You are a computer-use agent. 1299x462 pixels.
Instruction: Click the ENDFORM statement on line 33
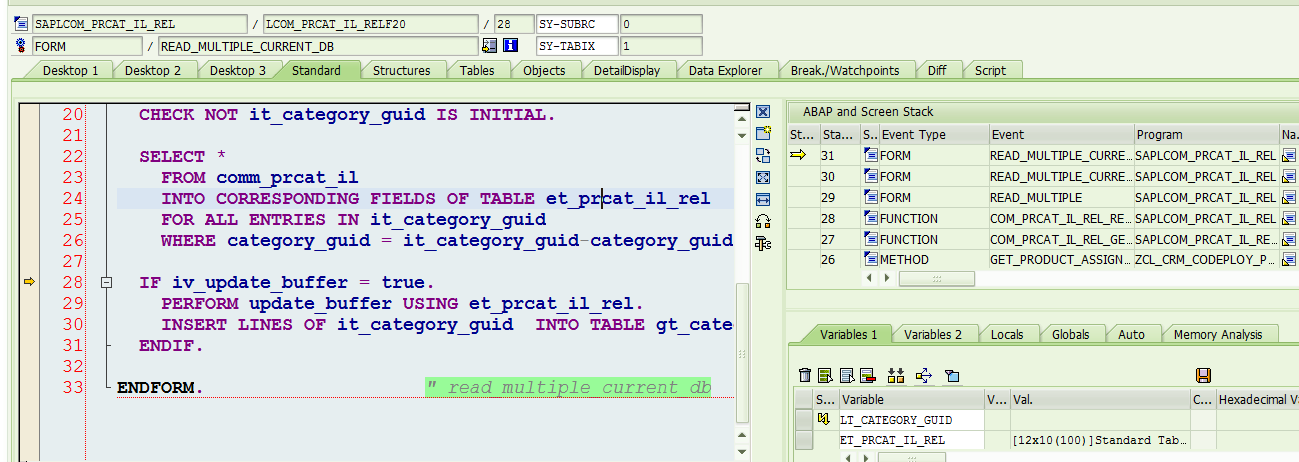[x=160, y=387]
